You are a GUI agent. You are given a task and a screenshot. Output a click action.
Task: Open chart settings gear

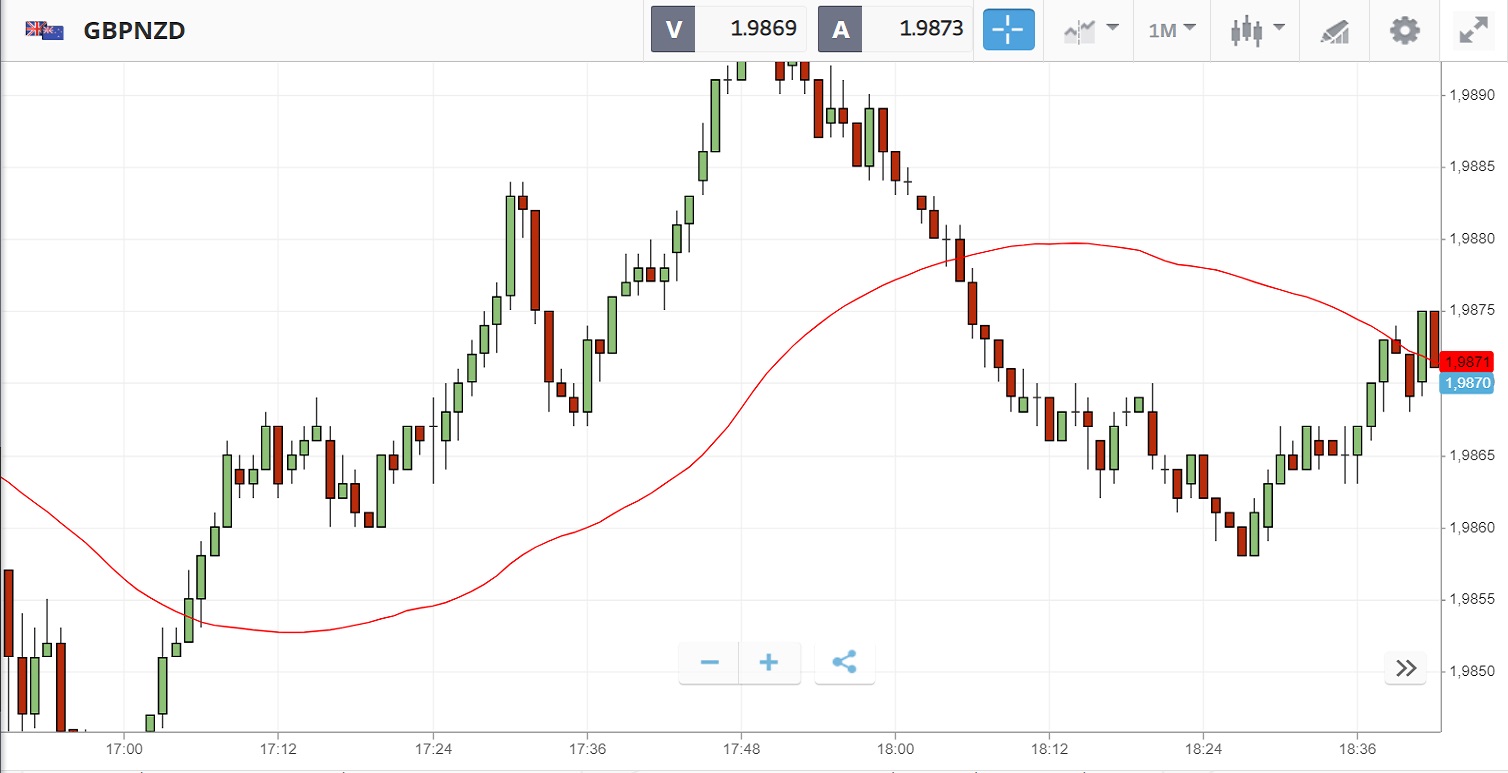[1405, 30]
